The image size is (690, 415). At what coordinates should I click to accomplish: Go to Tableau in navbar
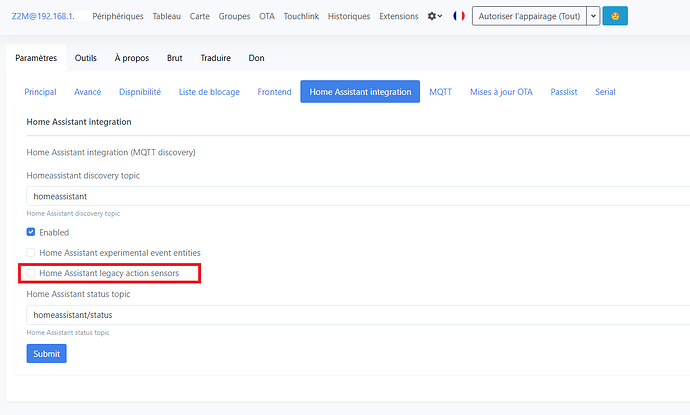pos(167,16)
